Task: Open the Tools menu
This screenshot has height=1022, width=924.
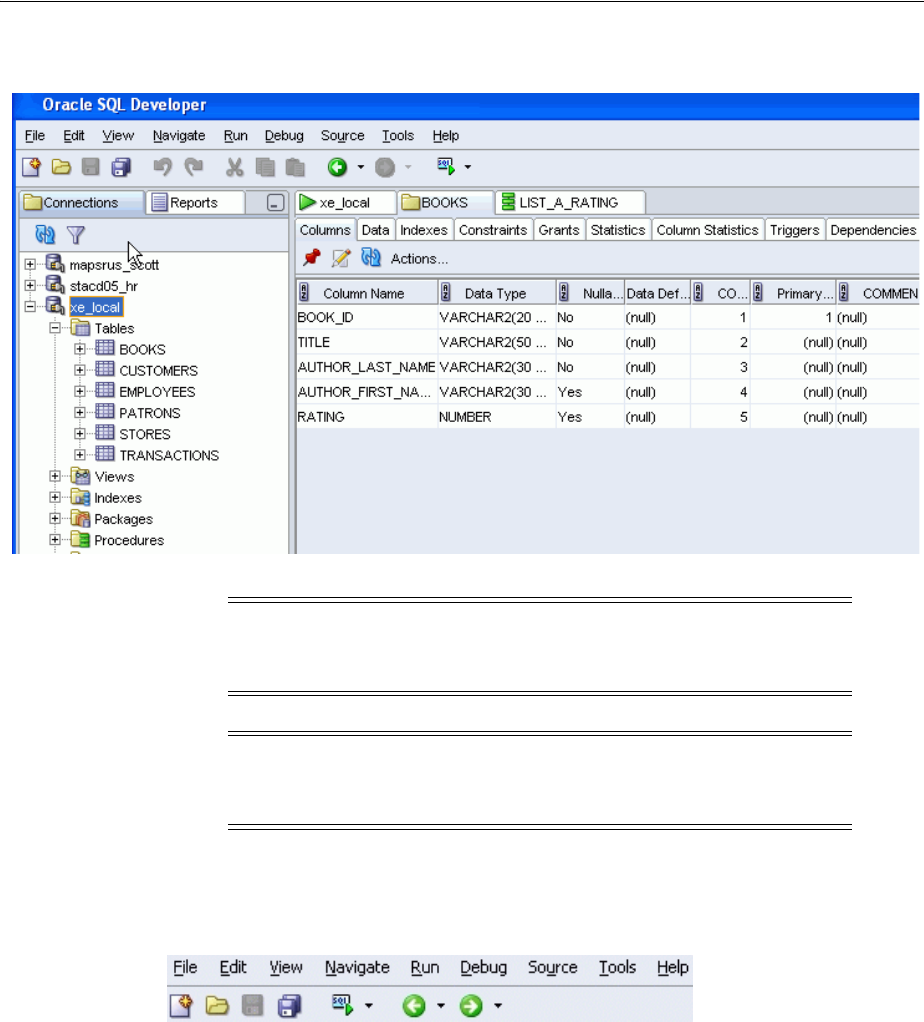Action: tap(397, 136)
